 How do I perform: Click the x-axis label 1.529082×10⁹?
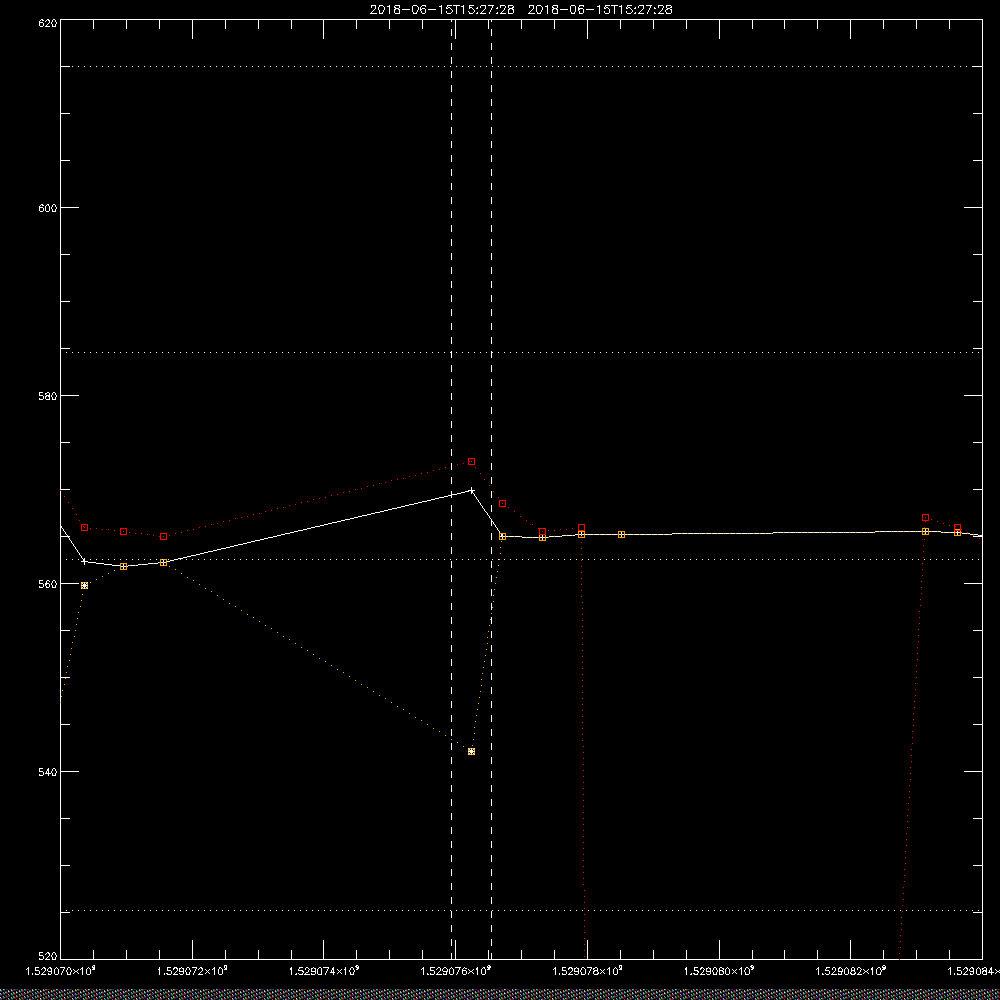852,971
